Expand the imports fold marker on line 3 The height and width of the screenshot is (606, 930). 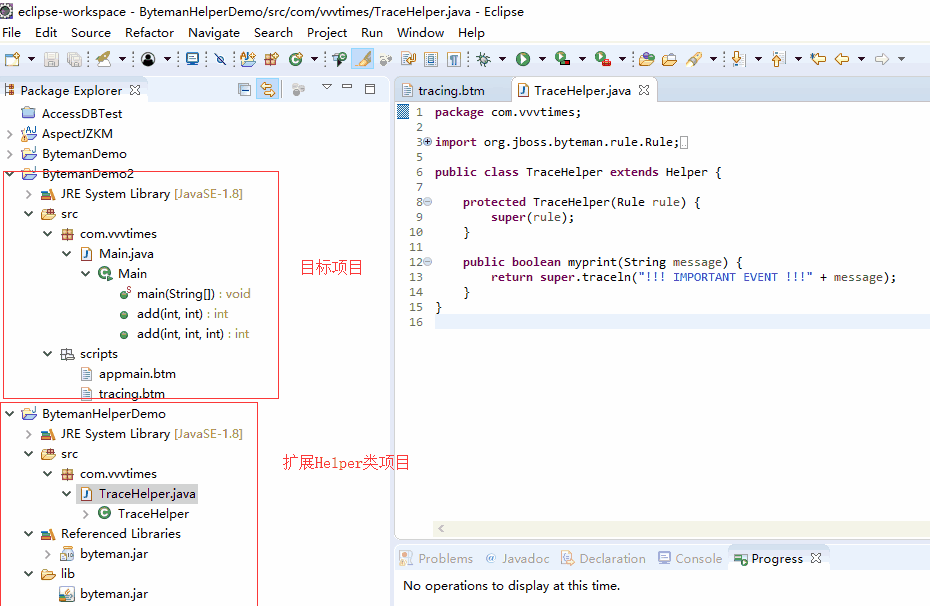pyautogui.click(x=428, y=142)
